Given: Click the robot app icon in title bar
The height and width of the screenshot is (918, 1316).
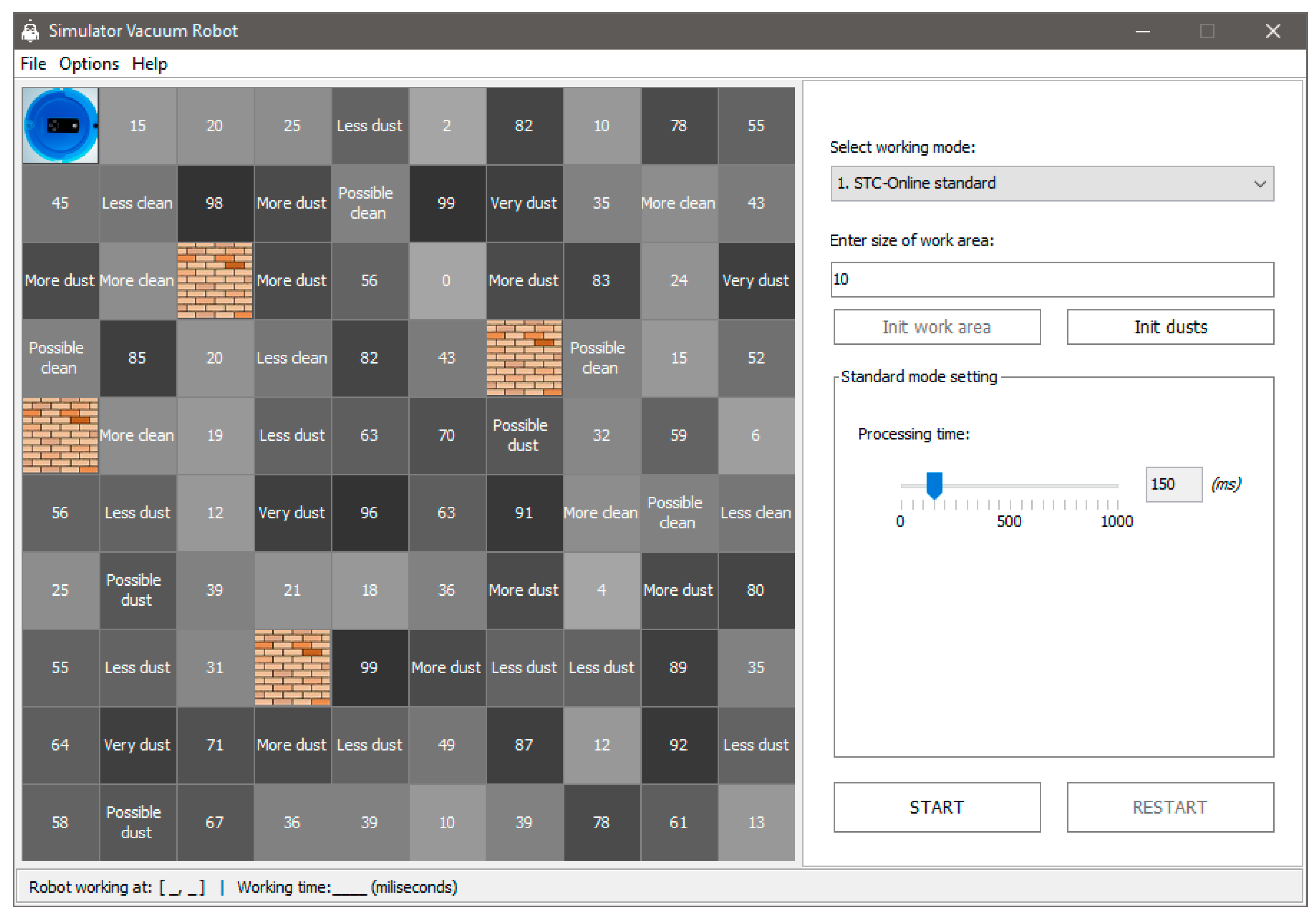Looking at the screenshot, I should tap(30, 31).
